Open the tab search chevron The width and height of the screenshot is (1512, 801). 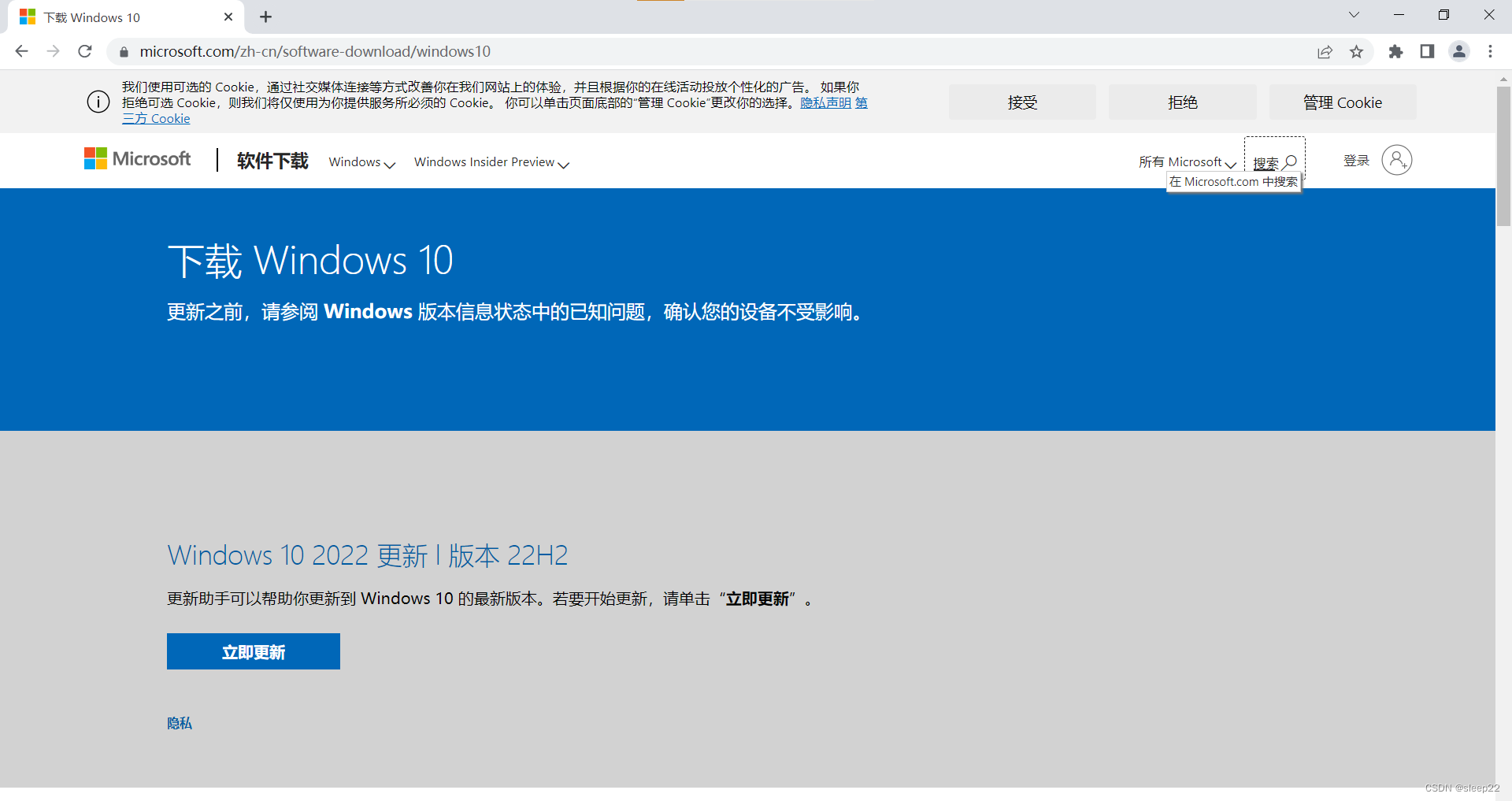[x=1354, y=14]
